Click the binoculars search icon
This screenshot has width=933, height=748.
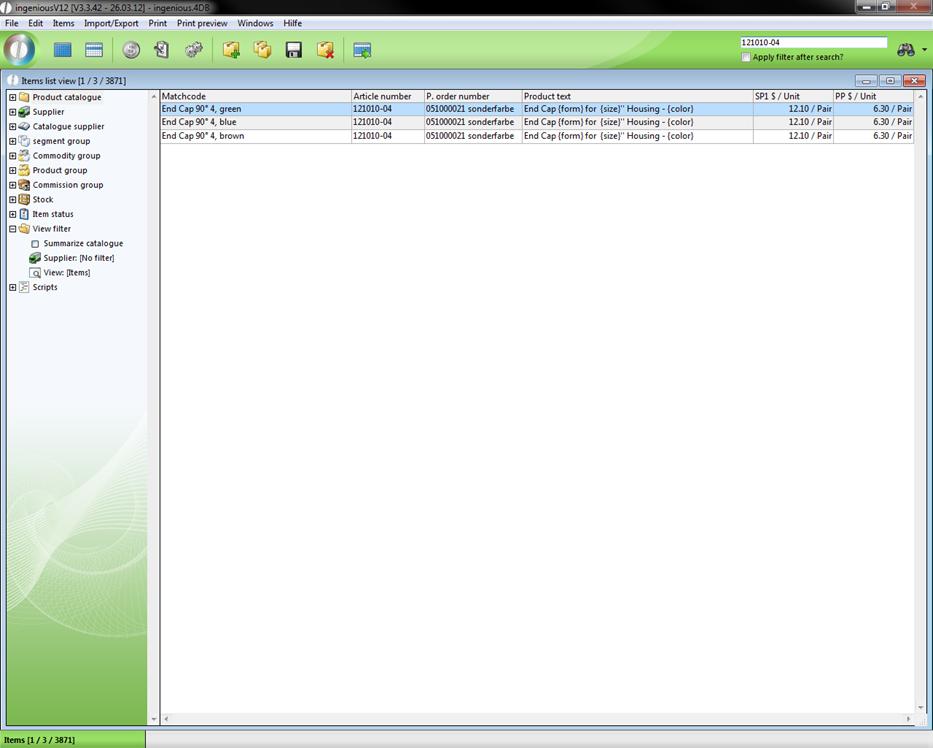(x=905, y=50)
